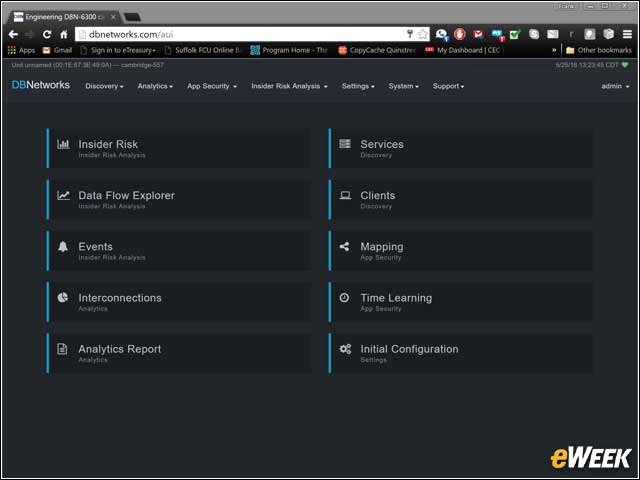Click the Events bell icon
640x480 pixels.
click(x=63, y=247)
